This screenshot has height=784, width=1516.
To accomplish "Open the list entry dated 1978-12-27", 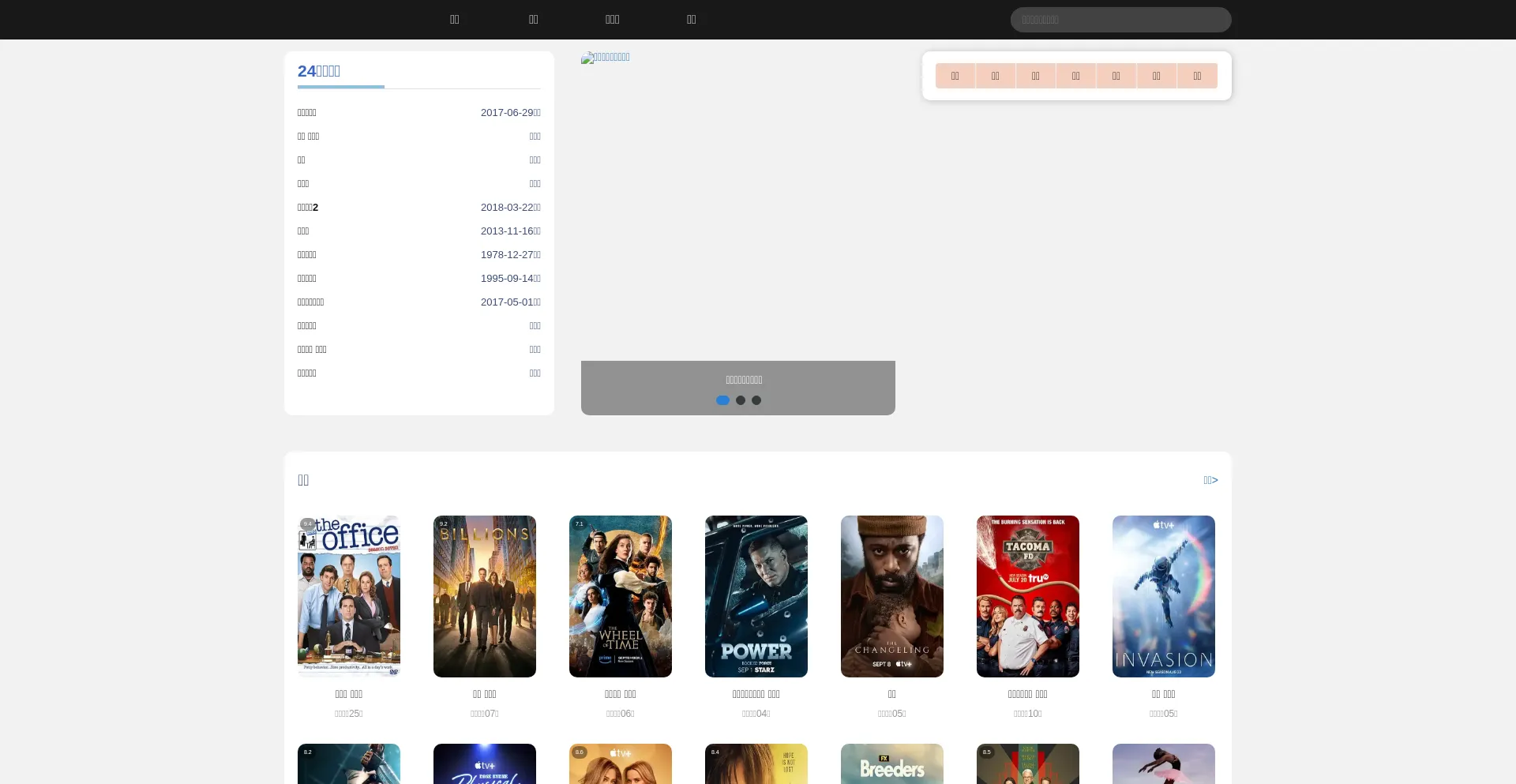I will 307,255.
